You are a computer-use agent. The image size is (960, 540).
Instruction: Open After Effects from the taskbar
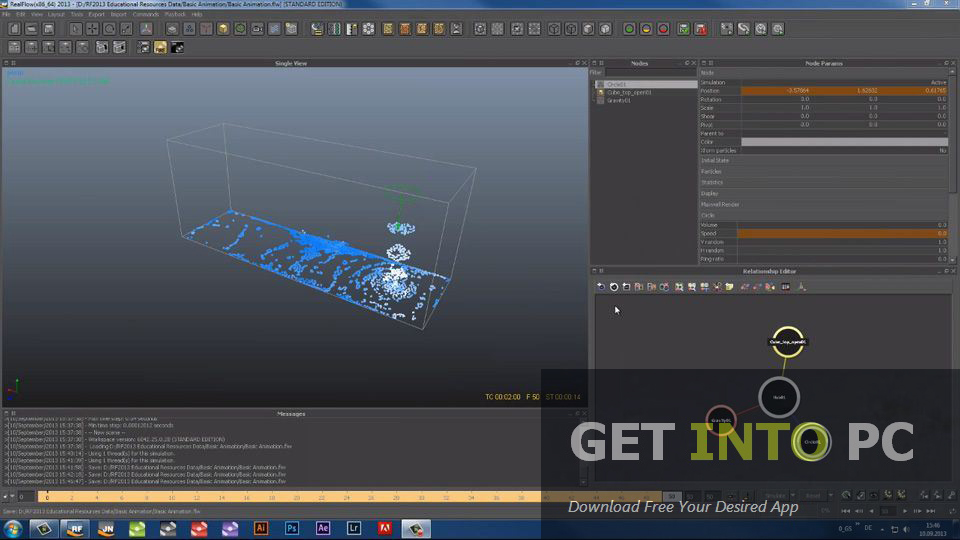[323, 528]
